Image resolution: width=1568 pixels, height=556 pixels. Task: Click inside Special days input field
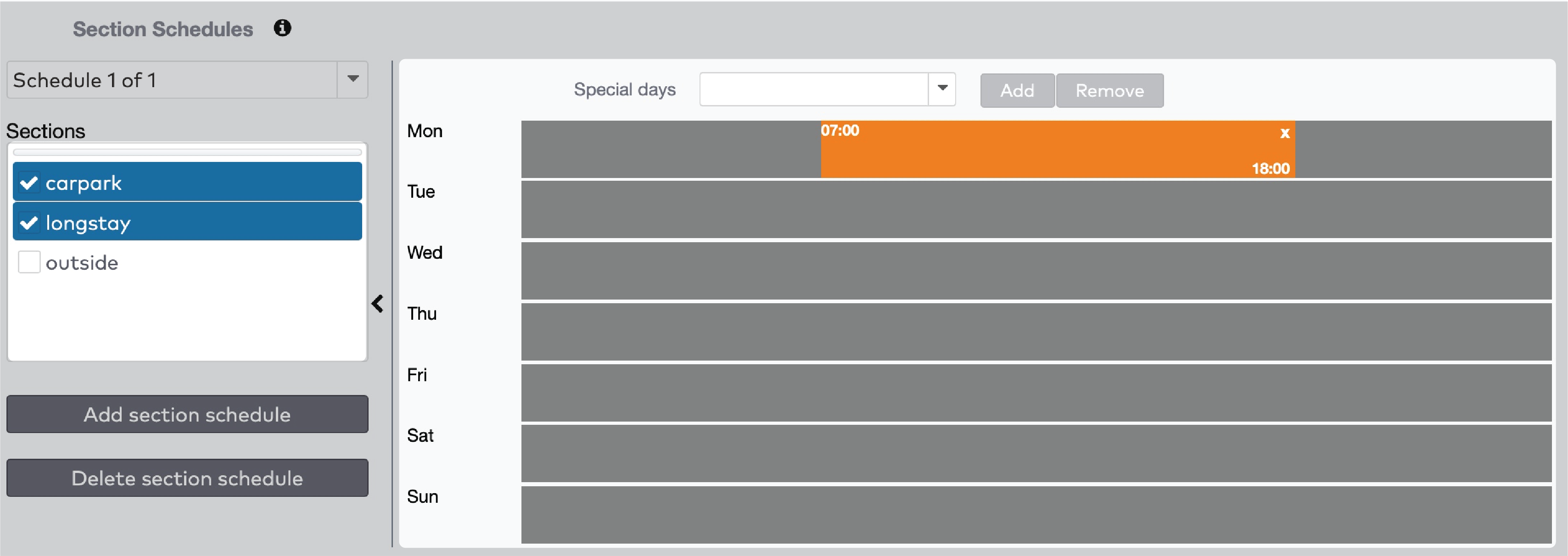[x=813, y=89]
